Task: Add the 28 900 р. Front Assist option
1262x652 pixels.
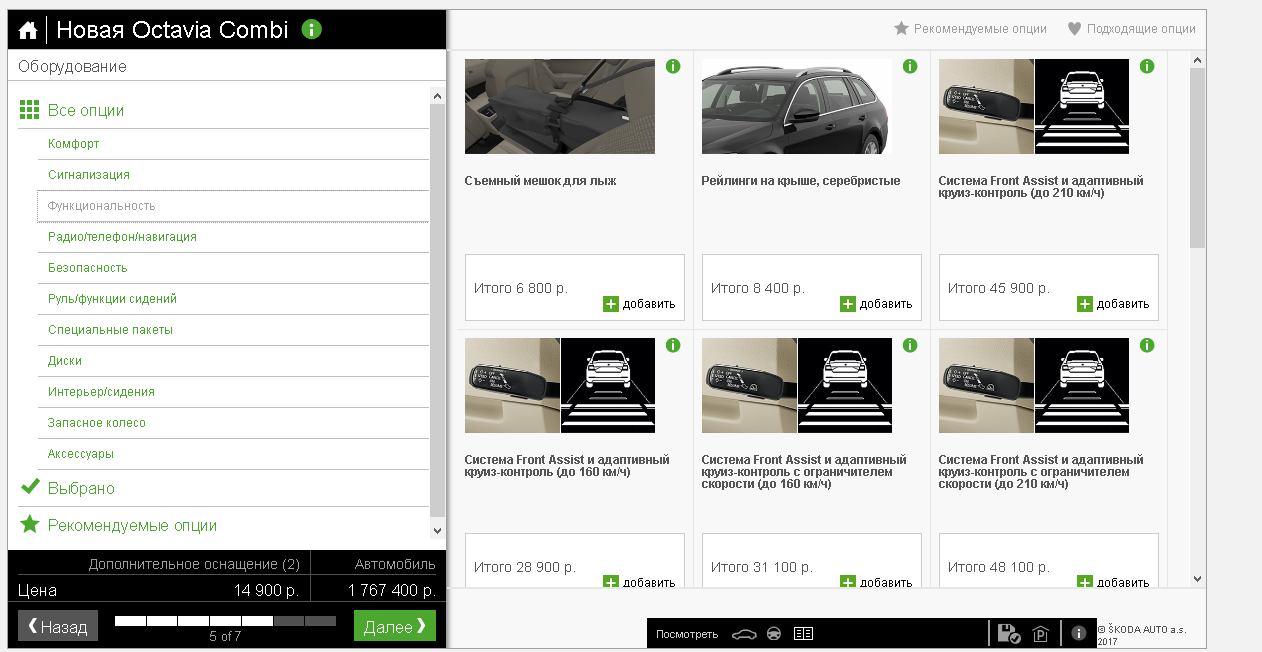Action: click(639, 582)
